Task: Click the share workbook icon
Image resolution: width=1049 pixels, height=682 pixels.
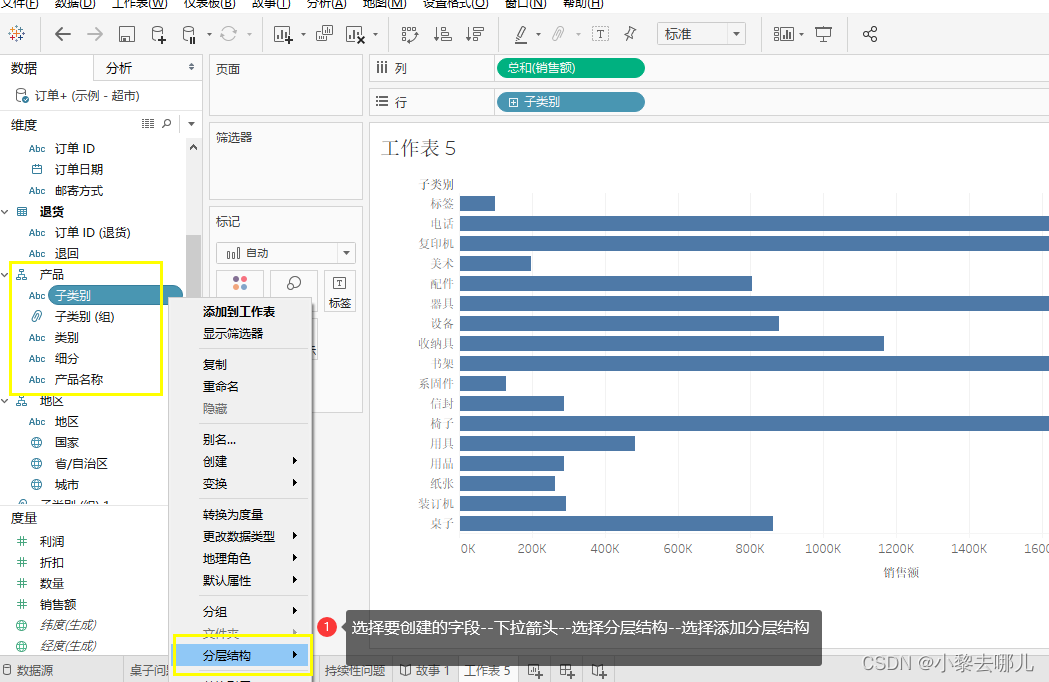Action: pyautogui.click(x=868, y=33)
